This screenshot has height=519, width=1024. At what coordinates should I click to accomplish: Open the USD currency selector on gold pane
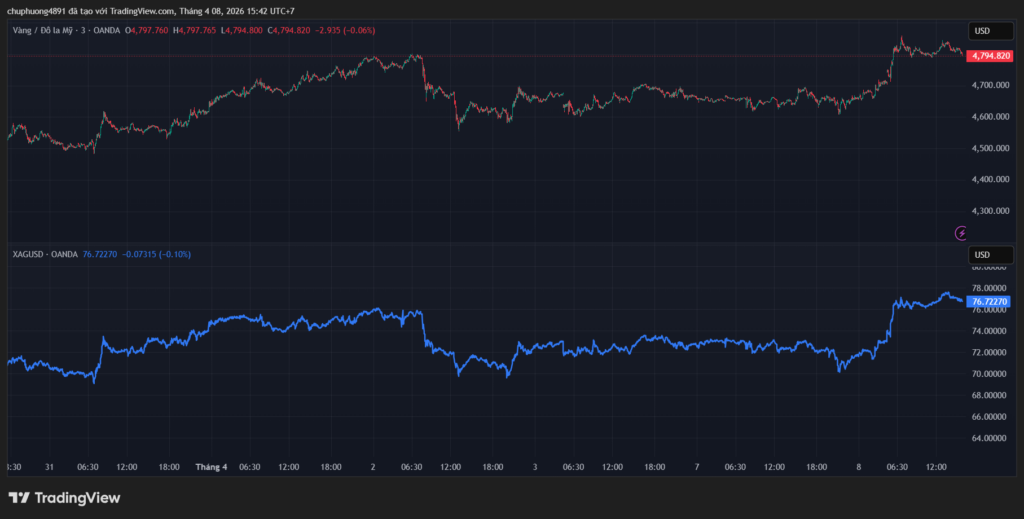(x=982, y=30)
